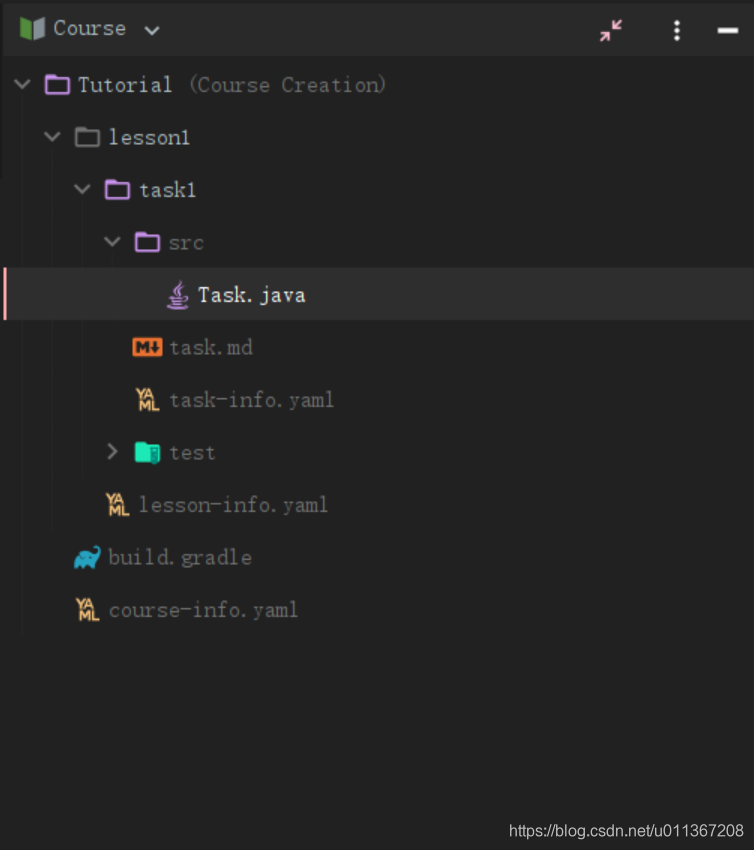This screenshot has height=850, width=754.
Task: Click the green test folder icon
Action: [147, 452]
